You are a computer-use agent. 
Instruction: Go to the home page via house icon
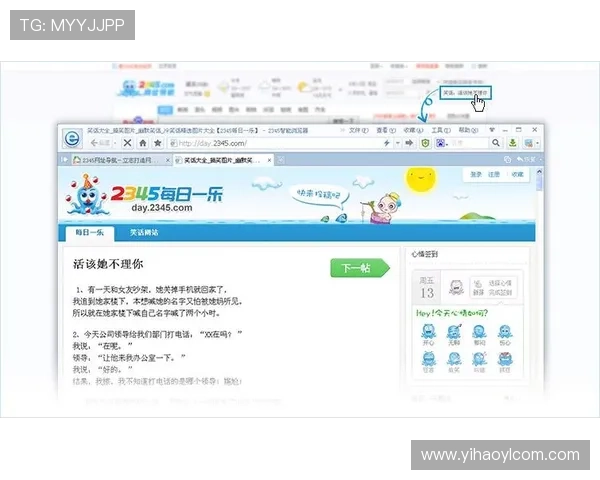click(x=143, y=143)
